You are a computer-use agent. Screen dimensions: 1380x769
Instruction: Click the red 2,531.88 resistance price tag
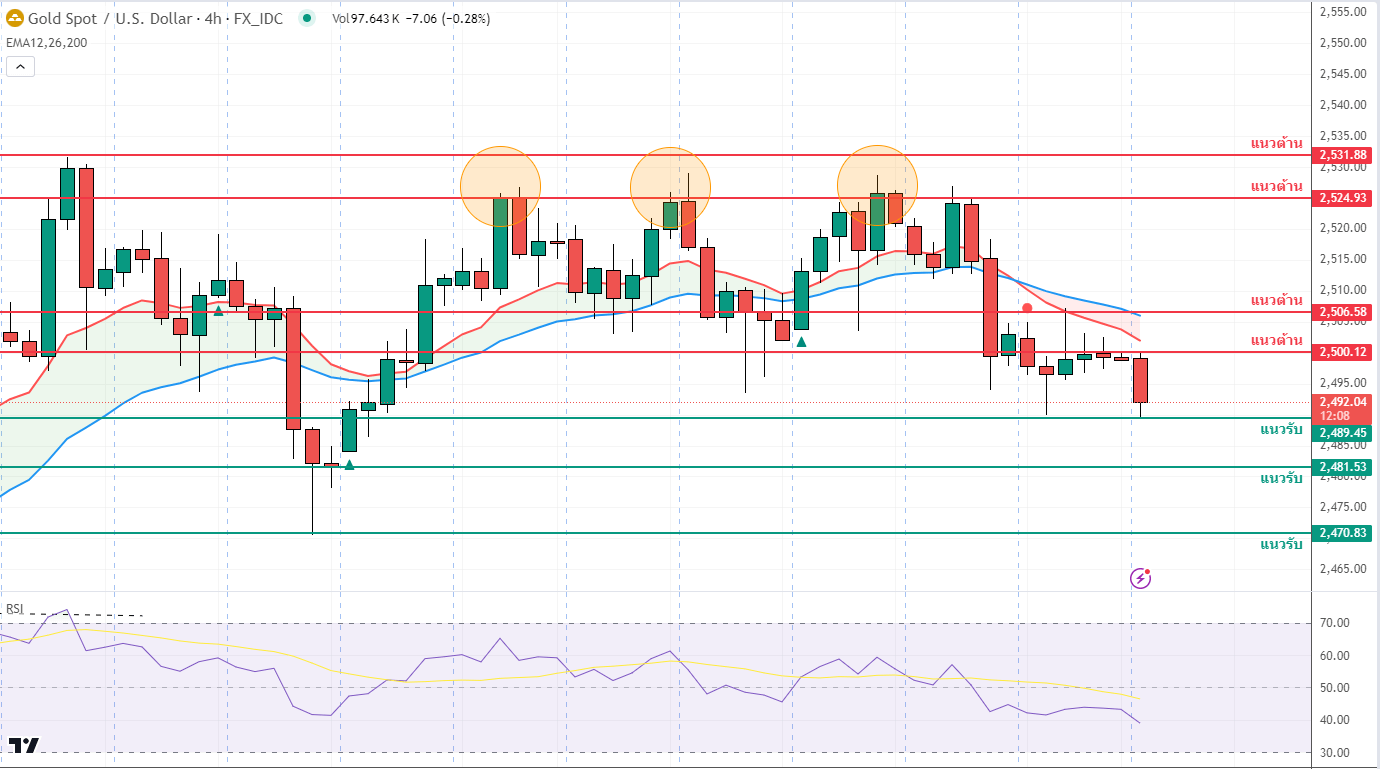1342,155
